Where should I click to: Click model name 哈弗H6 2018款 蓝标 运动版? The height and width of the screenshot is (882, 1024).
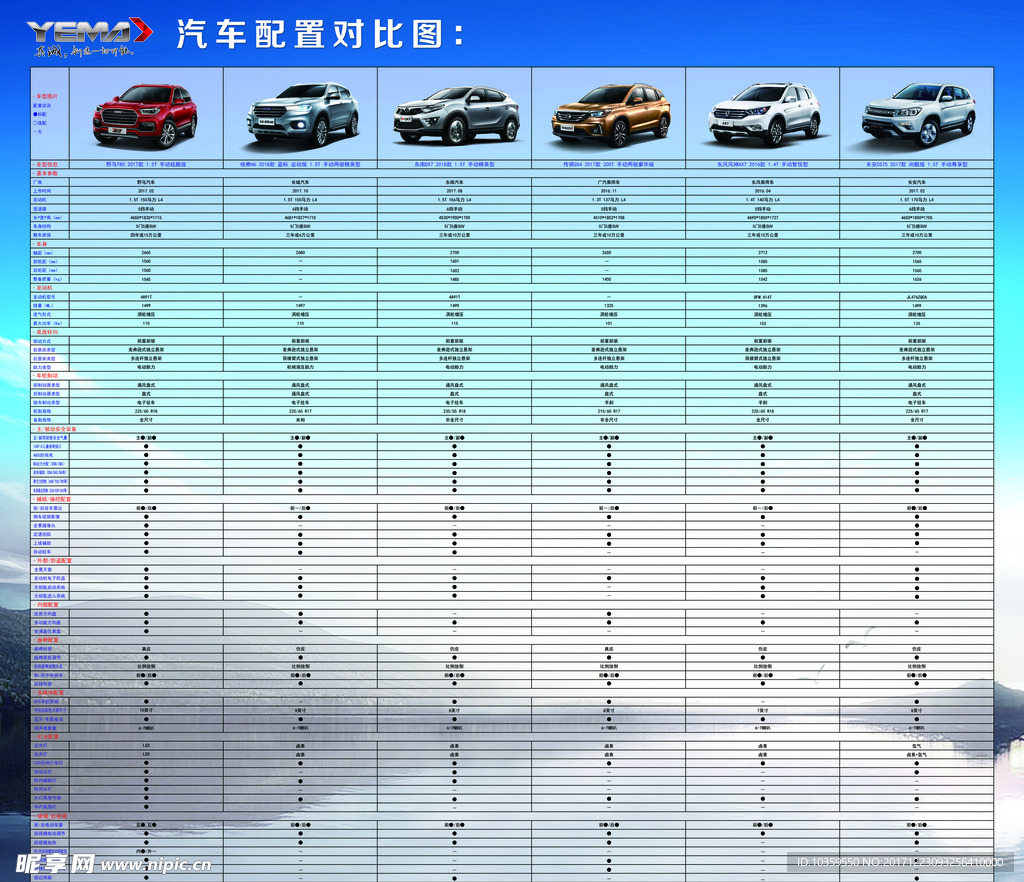[300, 165]
